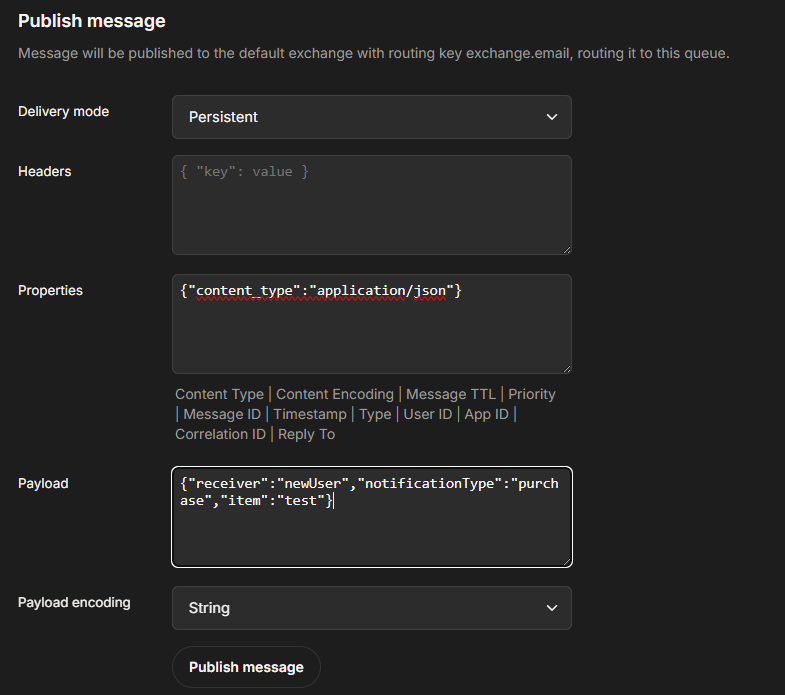Focus the Headers text area
The image size is (785, 695).
(371, 205)
